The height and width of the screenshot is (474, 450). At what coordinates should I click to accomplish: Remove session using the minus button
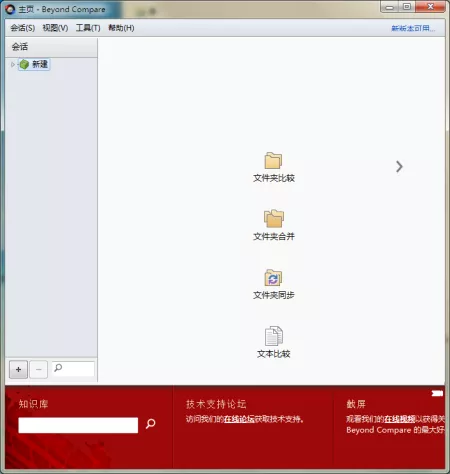pyautogui.click(x=39, y=370)
